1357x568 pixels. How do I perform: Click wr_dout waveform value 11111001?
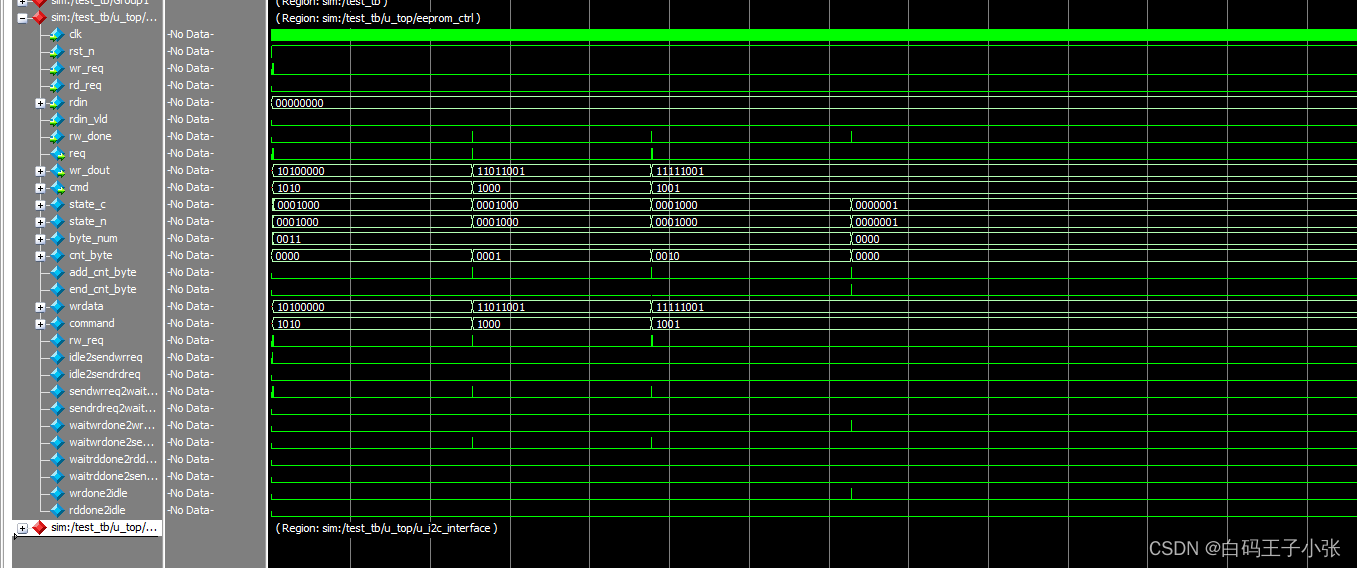point(680,171)
